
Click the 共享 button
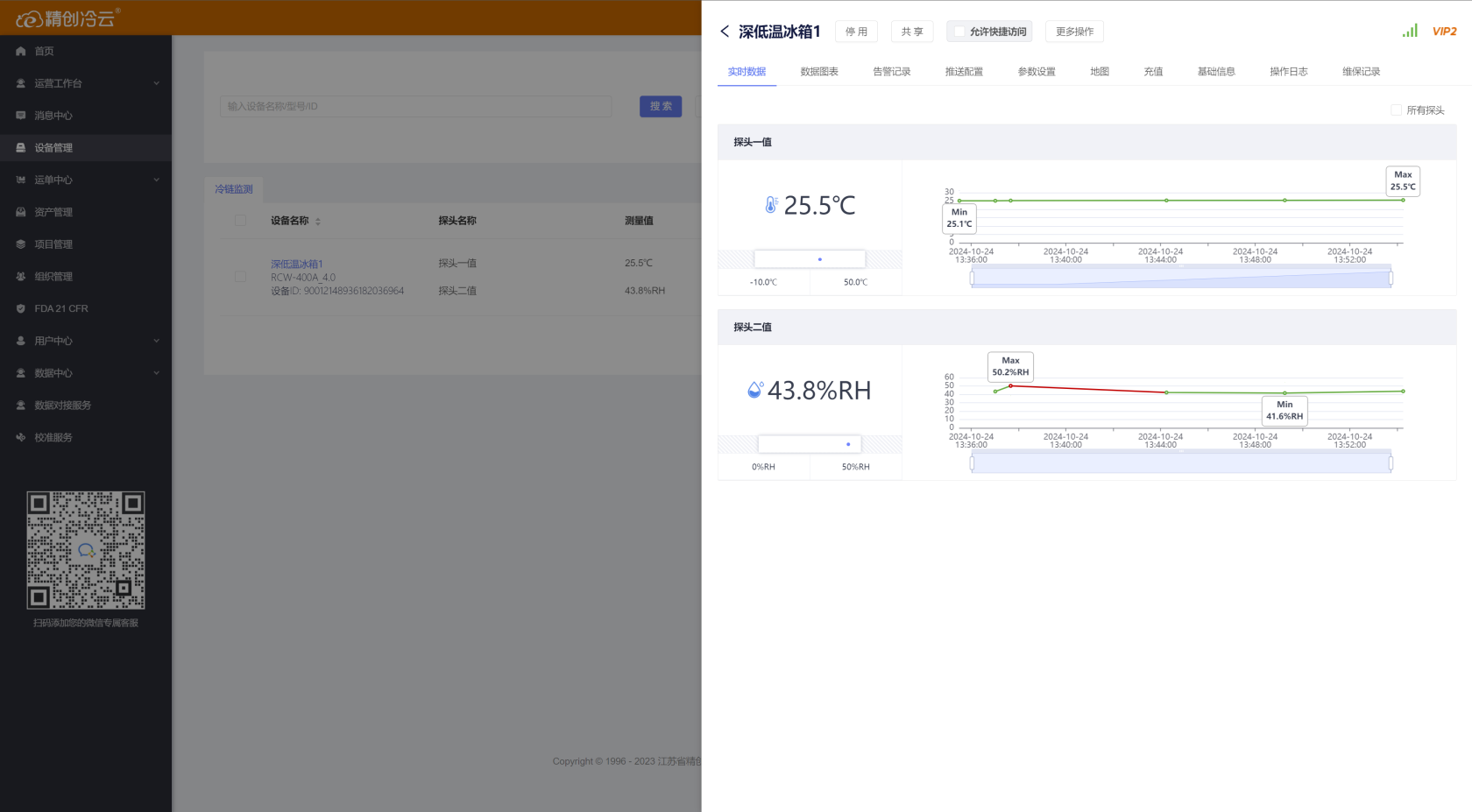[912, 32]
